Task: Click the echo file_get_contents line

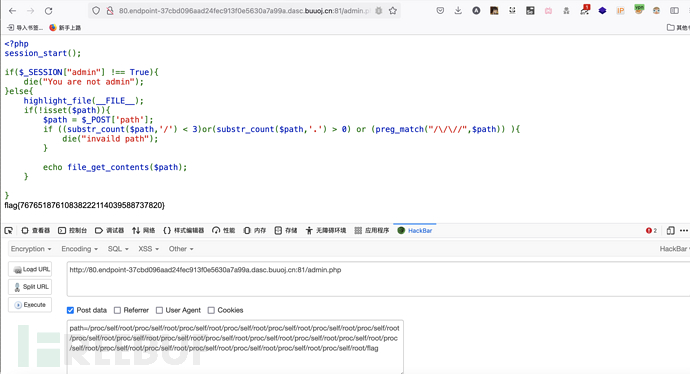Action: coord(115,167)
